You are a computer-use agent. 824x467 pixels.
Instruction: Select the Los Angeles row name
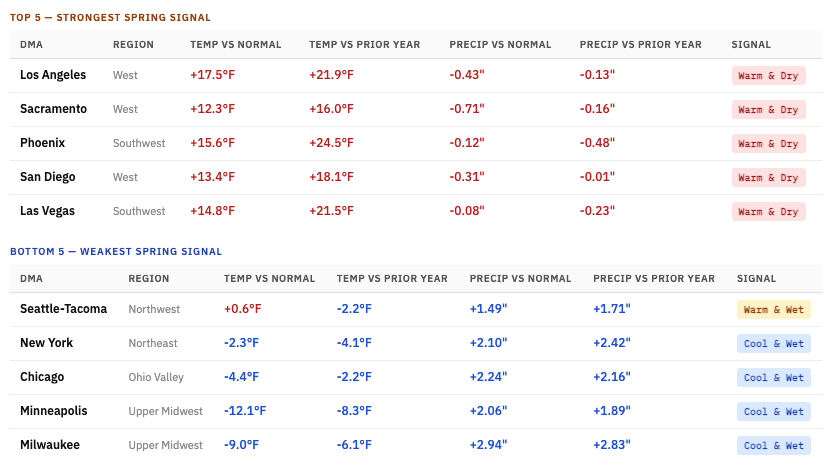tap(53, 75)
